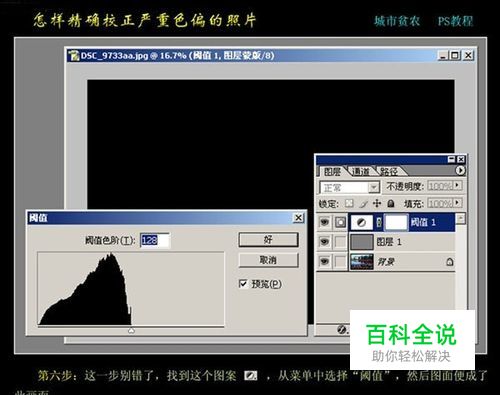The height and width of the screenshot is (395, 500).
Task: Close the Layers palette with its X
Action: pyautogui.click(x=461, y=159)
